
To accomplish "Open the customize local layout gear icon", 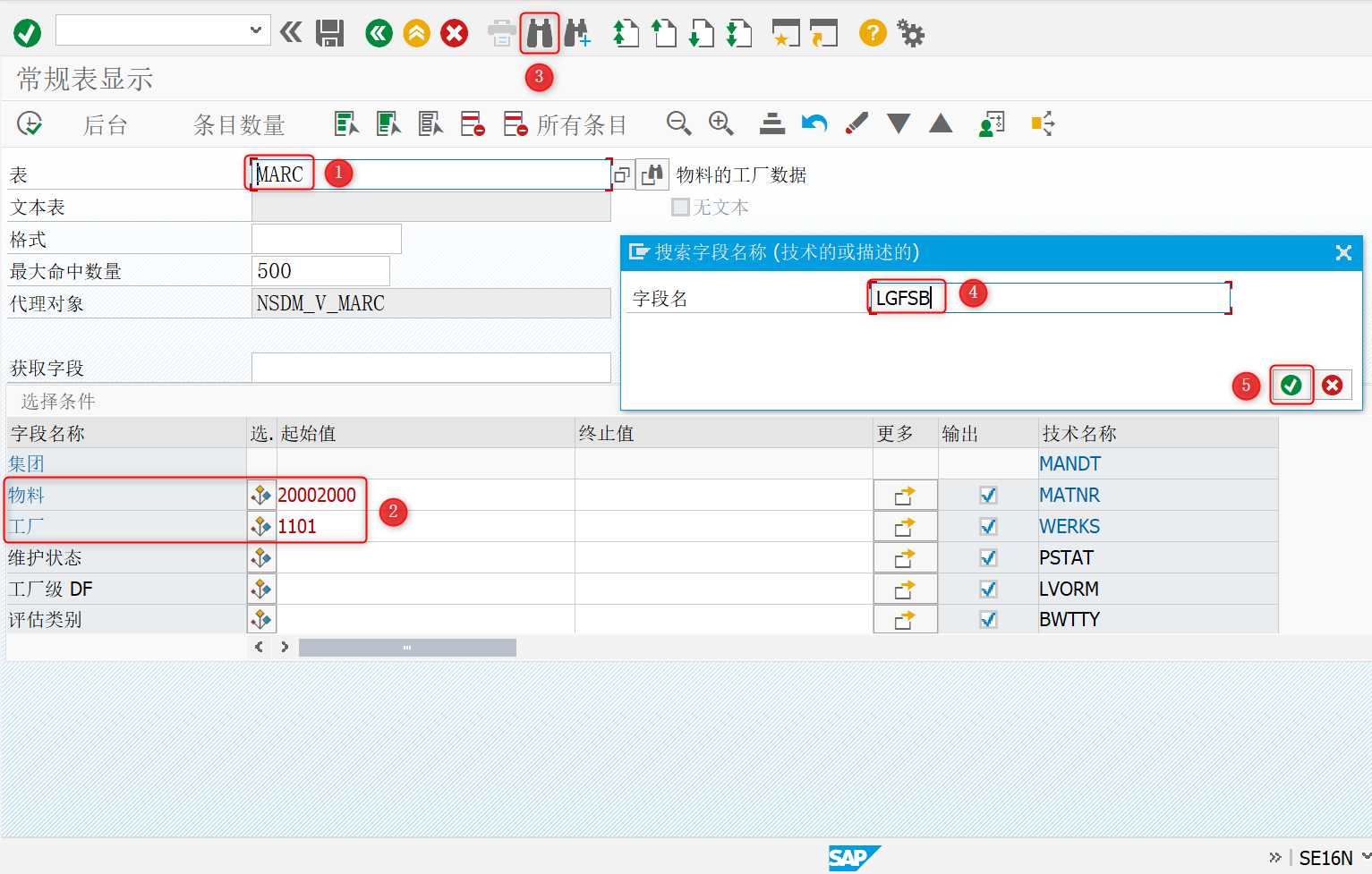I will pos(911,33).
